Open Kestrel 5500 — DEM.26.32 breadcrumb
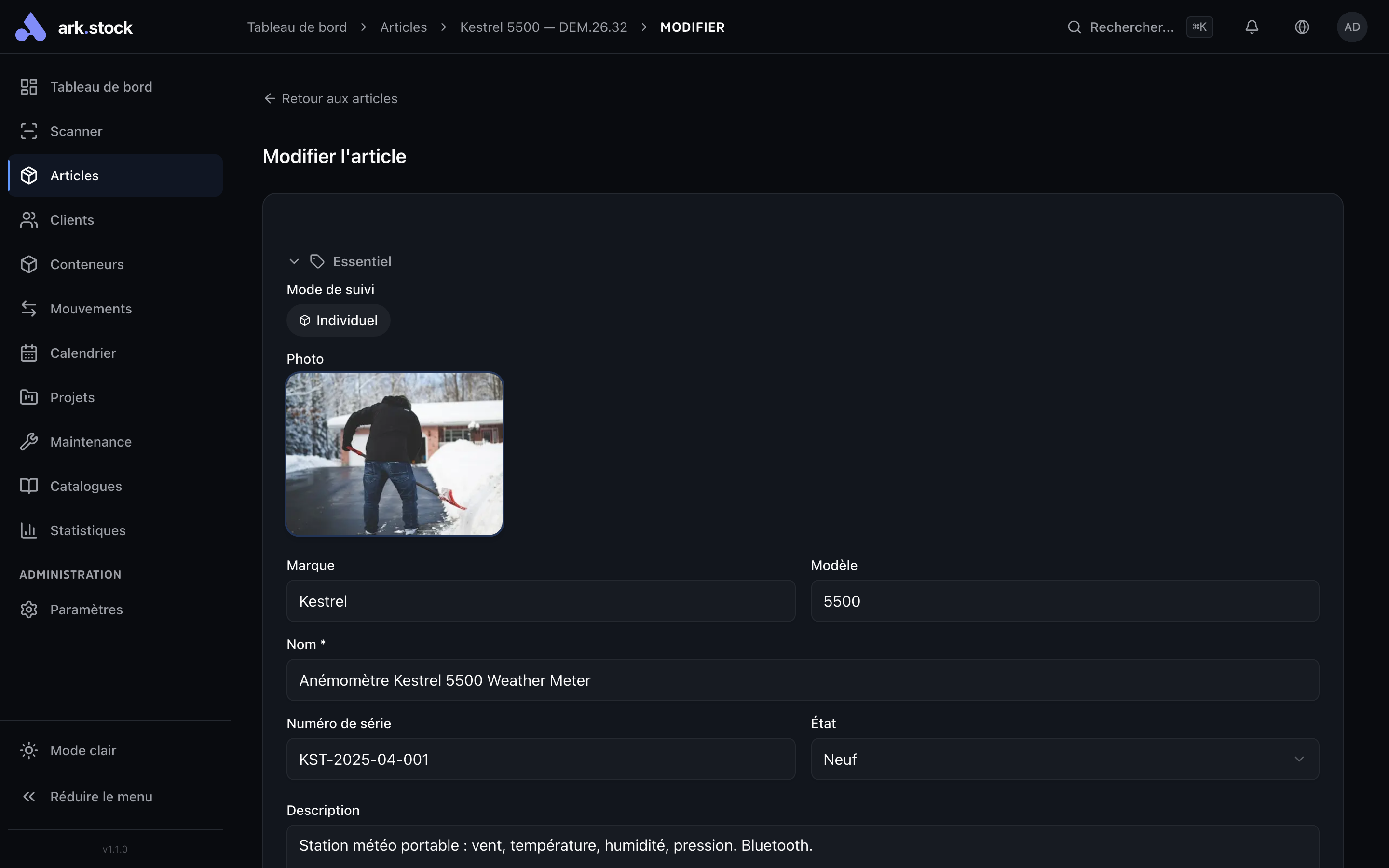 [544, 27]
